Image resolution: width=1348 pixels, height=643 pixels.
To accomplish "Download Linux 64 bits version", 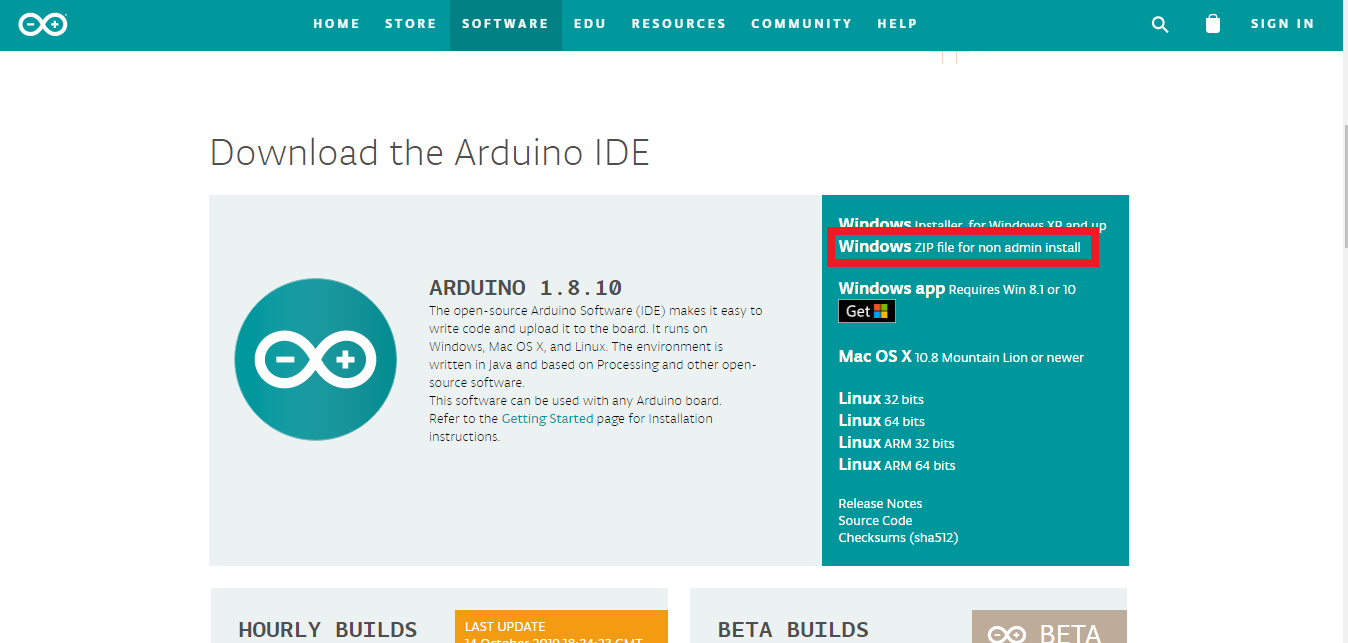I will [x=881, y=421].
